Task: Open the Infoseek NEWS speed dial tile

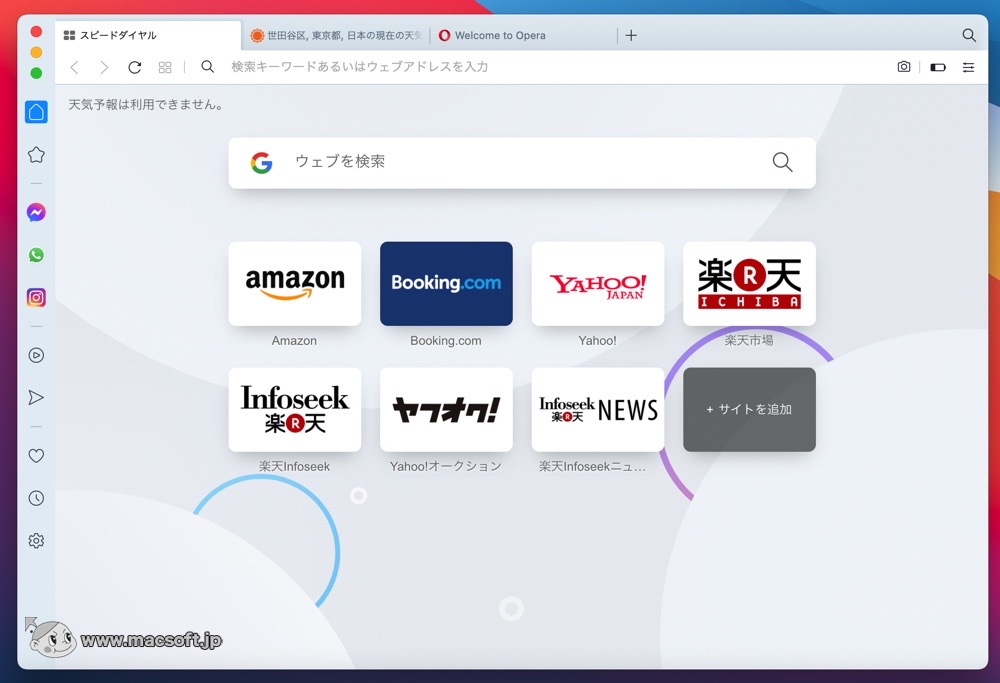Action: (x=598, y=409)
